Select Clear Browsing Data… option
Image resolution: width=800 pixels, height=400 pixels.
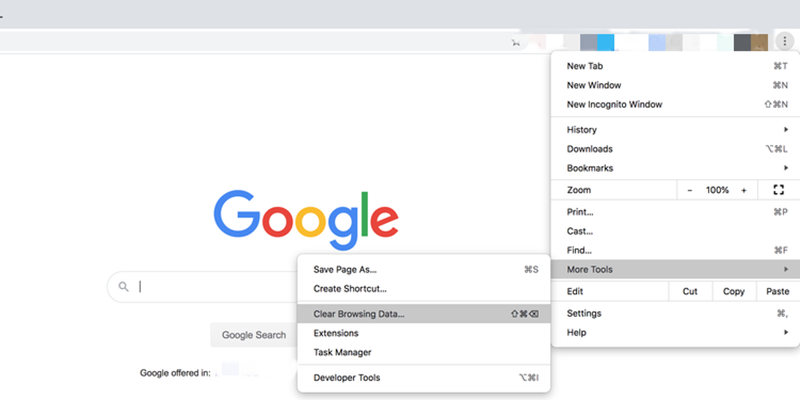tap(423, 314)
